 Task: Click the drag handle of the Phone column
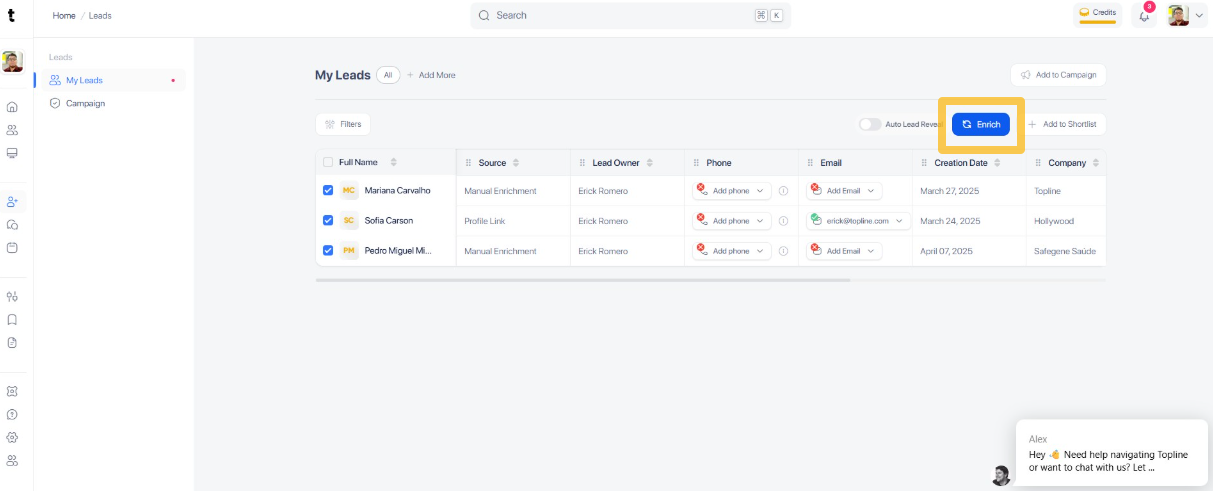[697, 162]
